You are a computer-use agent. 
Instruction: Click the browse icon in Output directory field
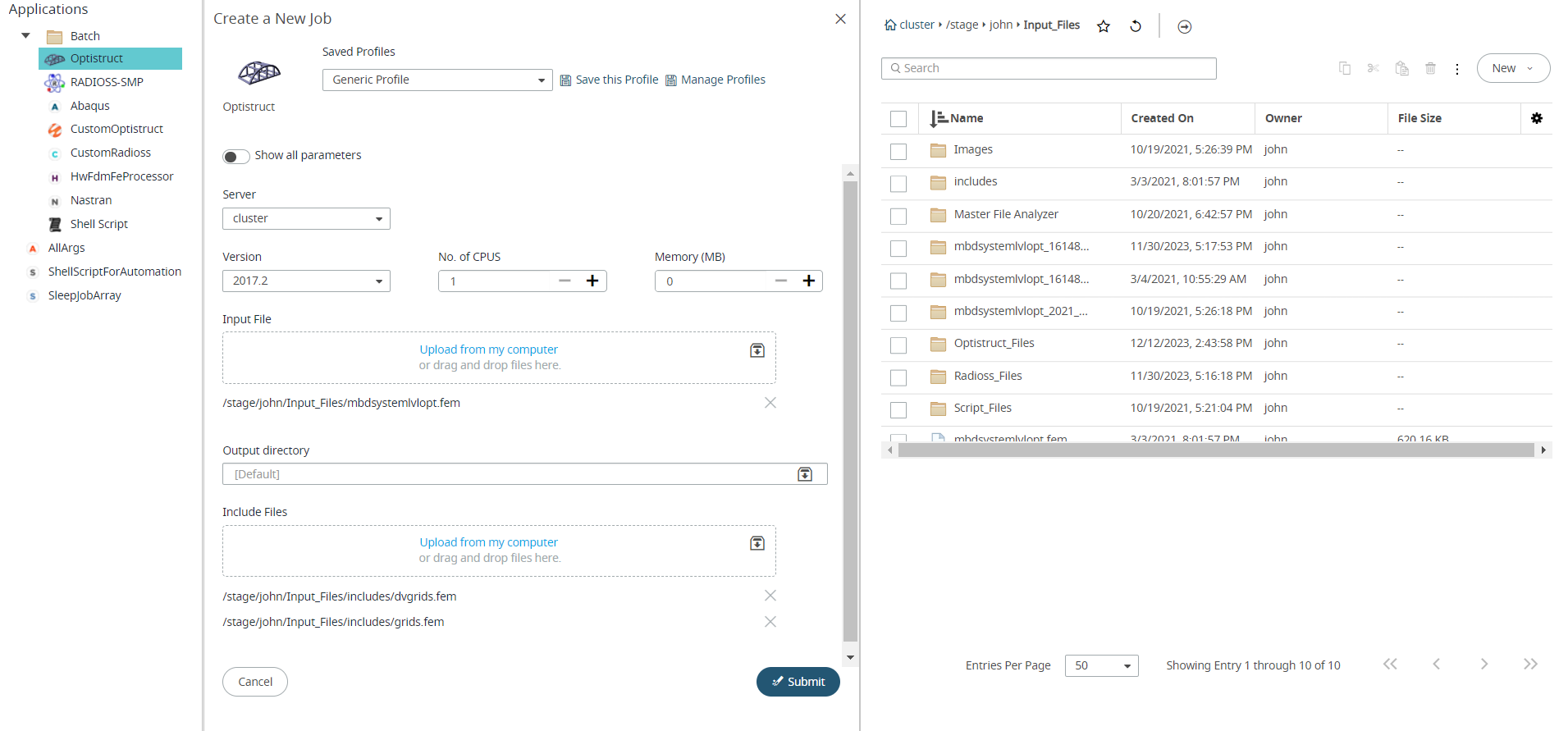805,474
